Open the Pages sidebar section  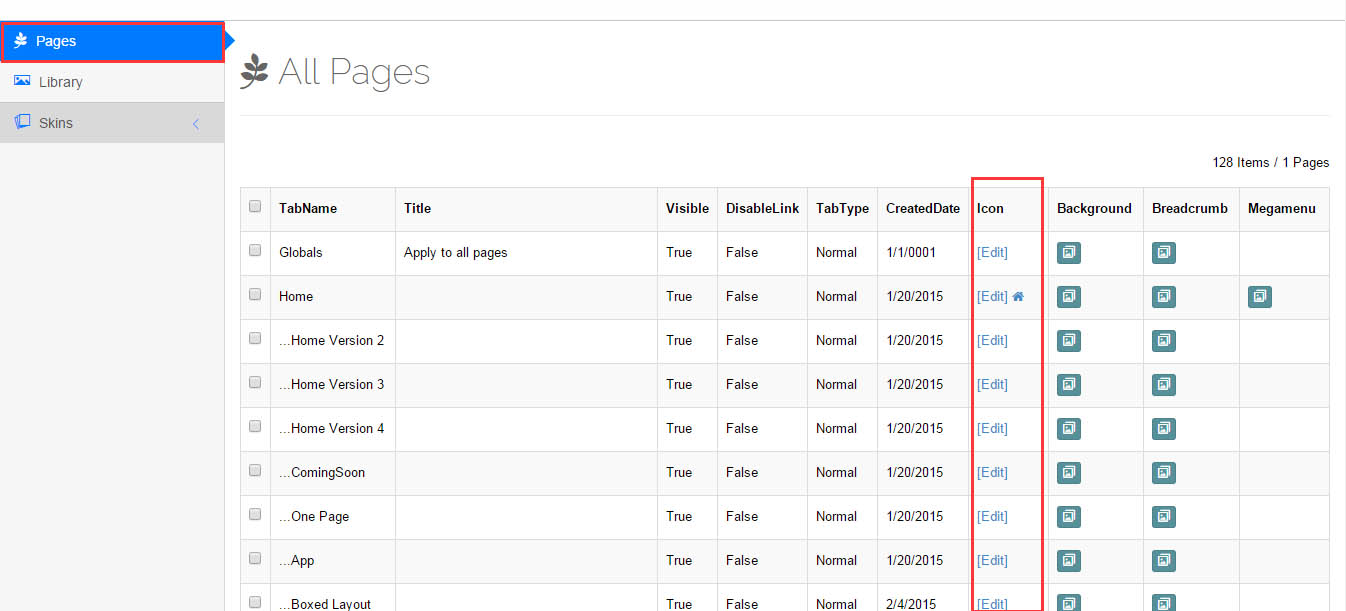coord(56,42)
